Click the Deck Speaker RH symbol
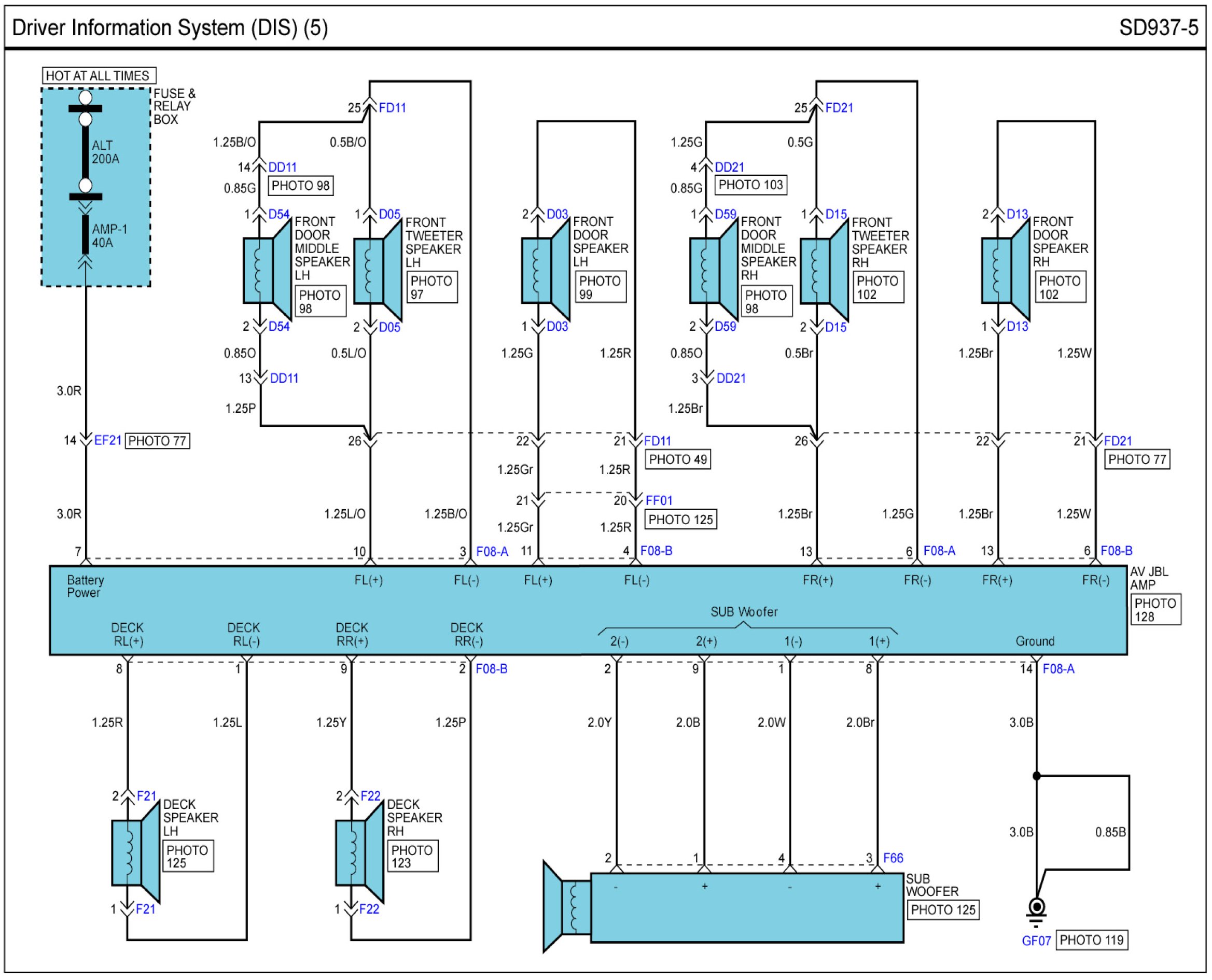Image resolution: width=1212 pixels, height=980 pixels. tap(359, 853)
